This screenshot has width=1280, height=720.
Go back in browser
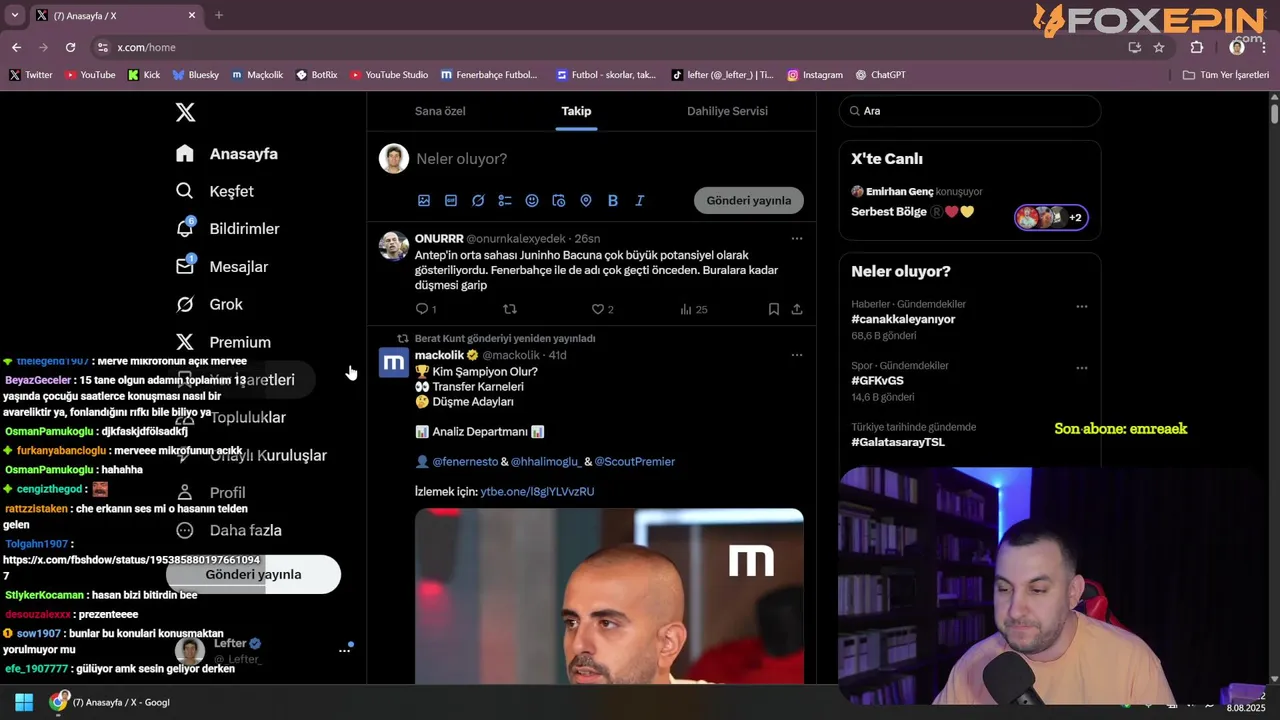16,47
